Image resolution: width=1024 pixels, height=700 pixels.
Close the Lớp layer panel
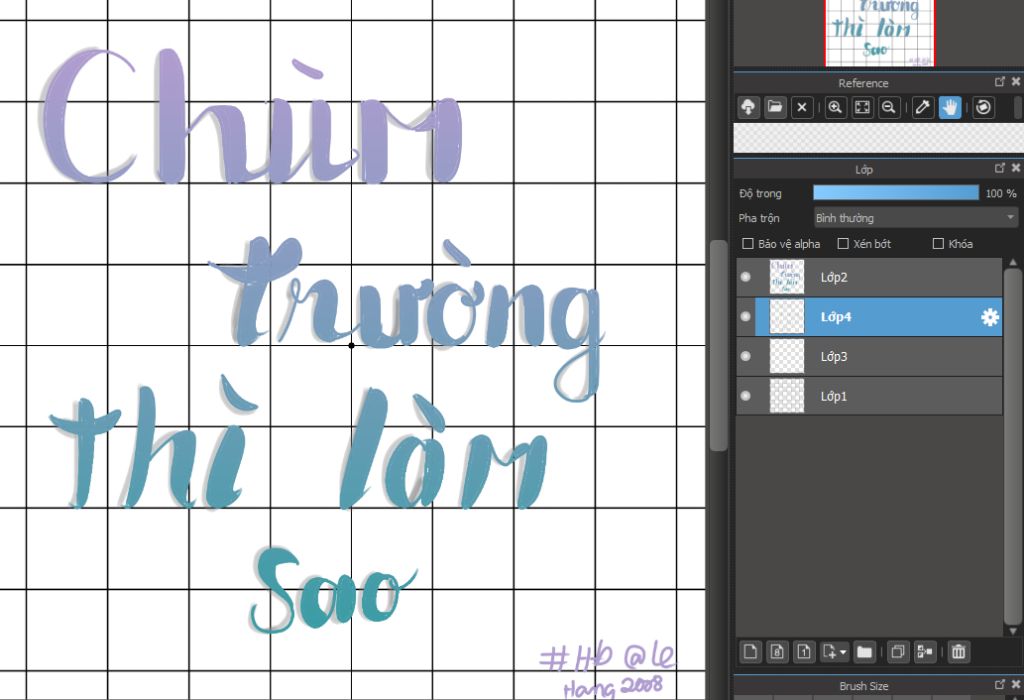tap(1016, 168)
